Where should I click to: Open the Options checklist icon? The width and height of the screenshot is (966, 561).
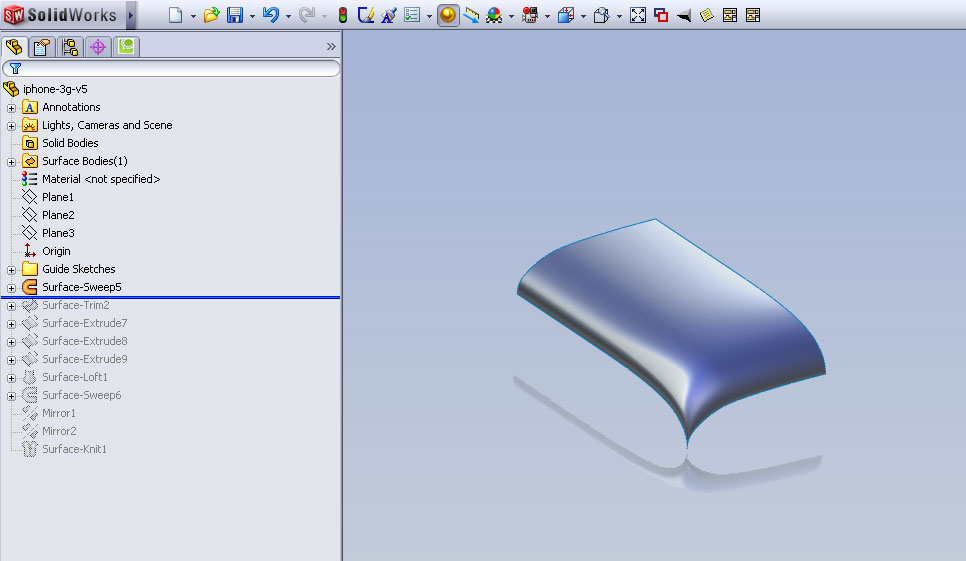coord(412,15)
